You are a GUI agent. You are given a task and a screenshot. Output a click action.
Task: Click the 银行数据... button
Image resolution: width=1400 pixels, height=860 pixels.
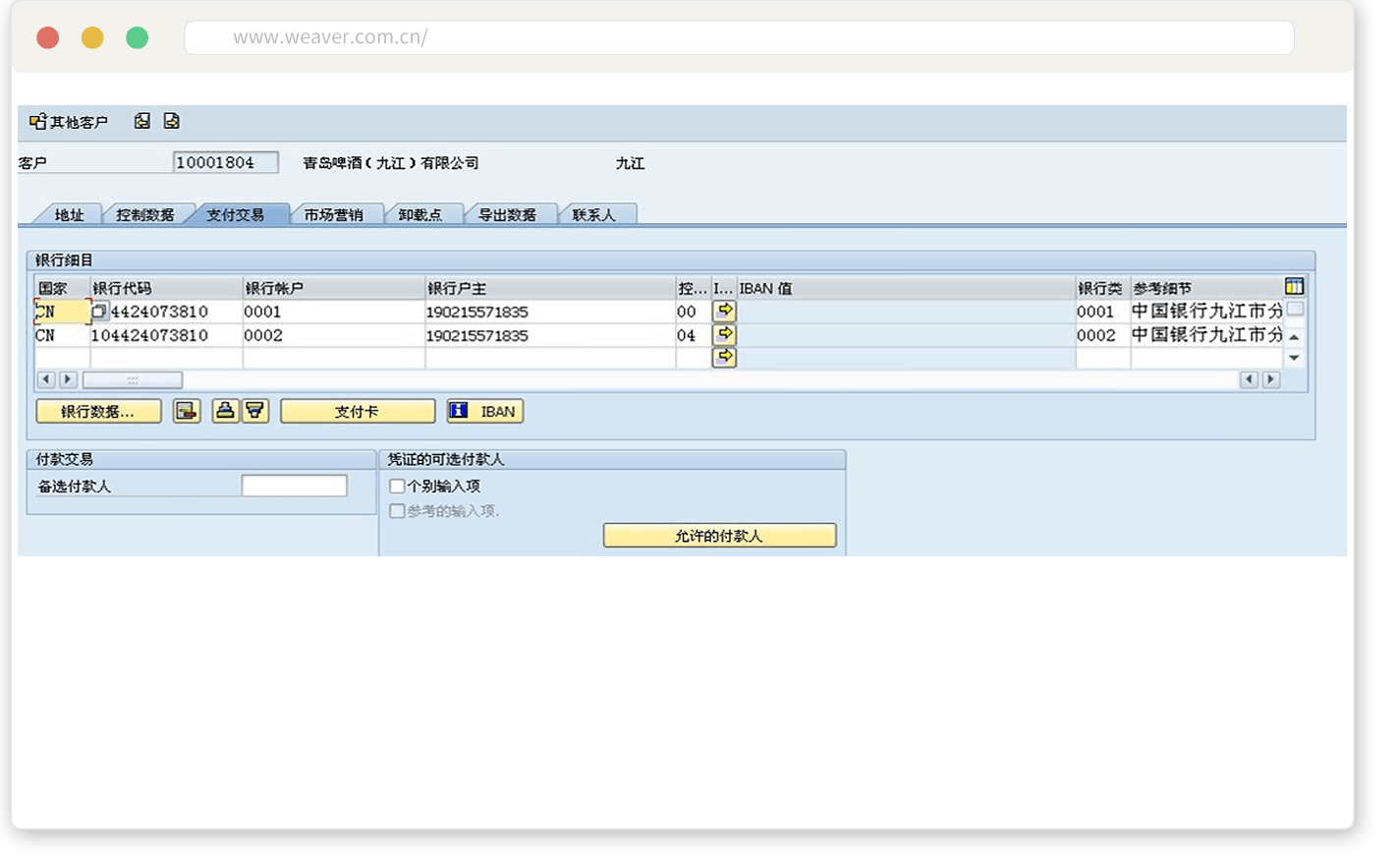pyautogui.click(x=98, y=411)
